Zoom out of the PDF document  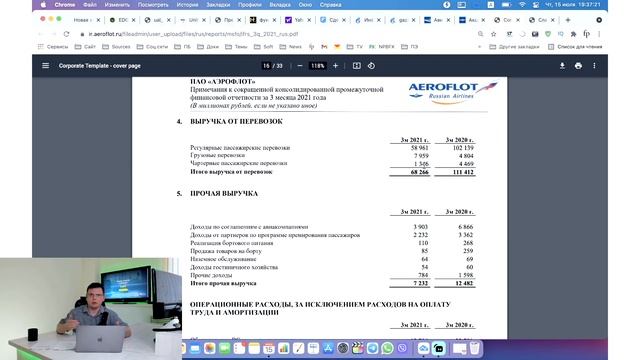click(x=300, y=66)
